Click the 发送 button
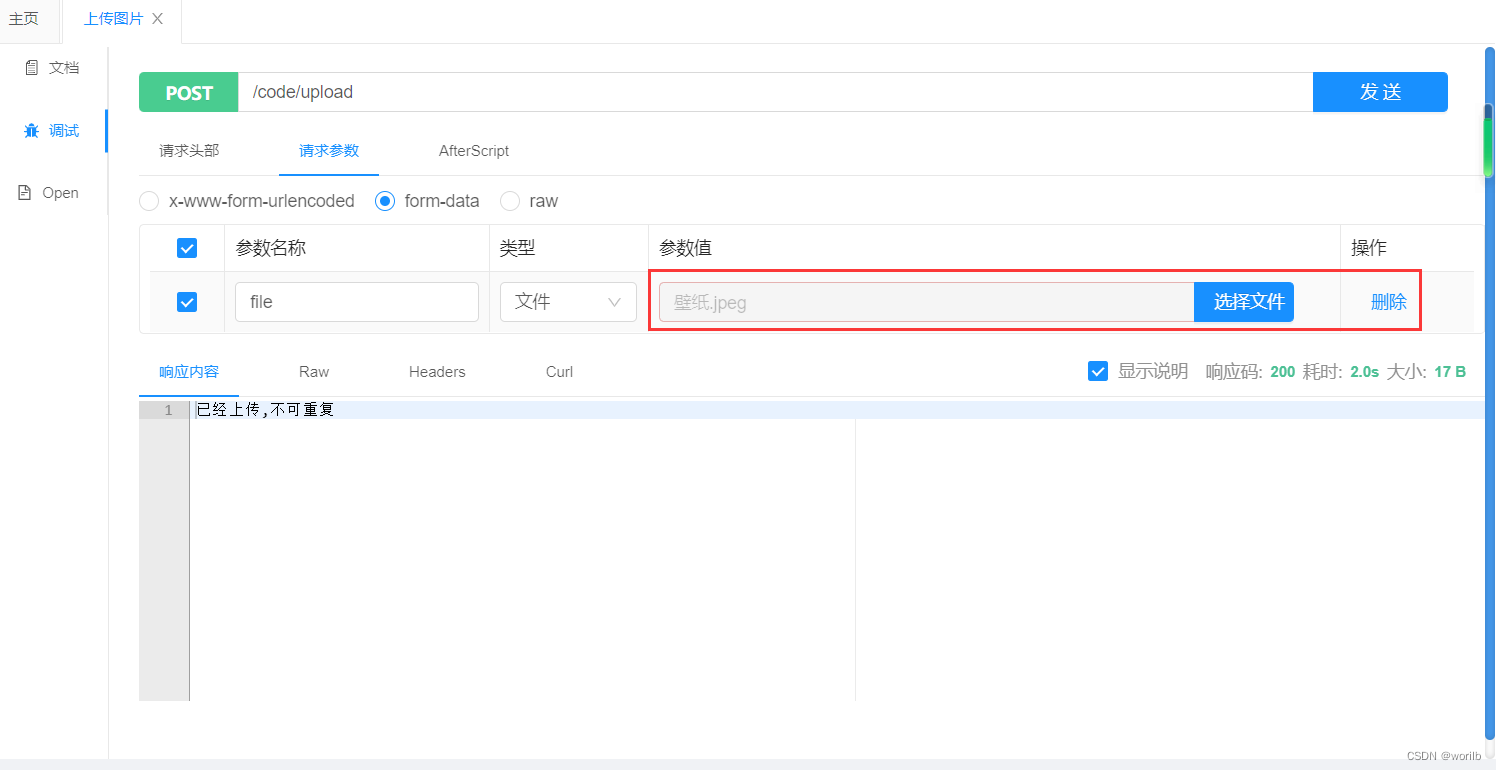The width and height of the screenshot is (1496, 770). [x=1380, y=92]
